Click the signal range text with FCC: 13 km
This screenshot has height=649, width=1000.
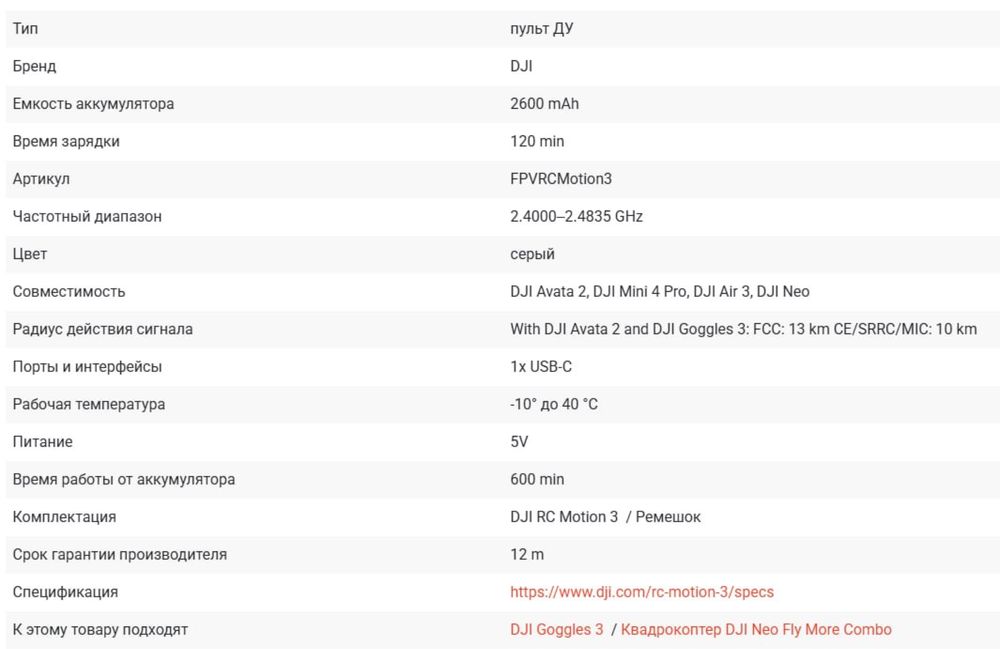click(743, 329)
